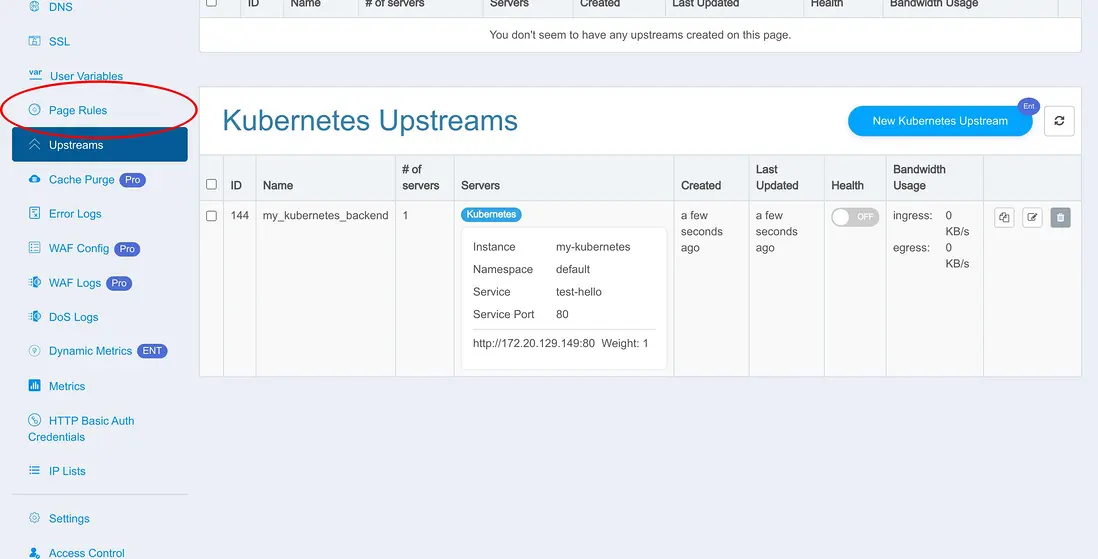
Task: Select all Kubernetes upstreams checkbox
Action: pos(211,184)
